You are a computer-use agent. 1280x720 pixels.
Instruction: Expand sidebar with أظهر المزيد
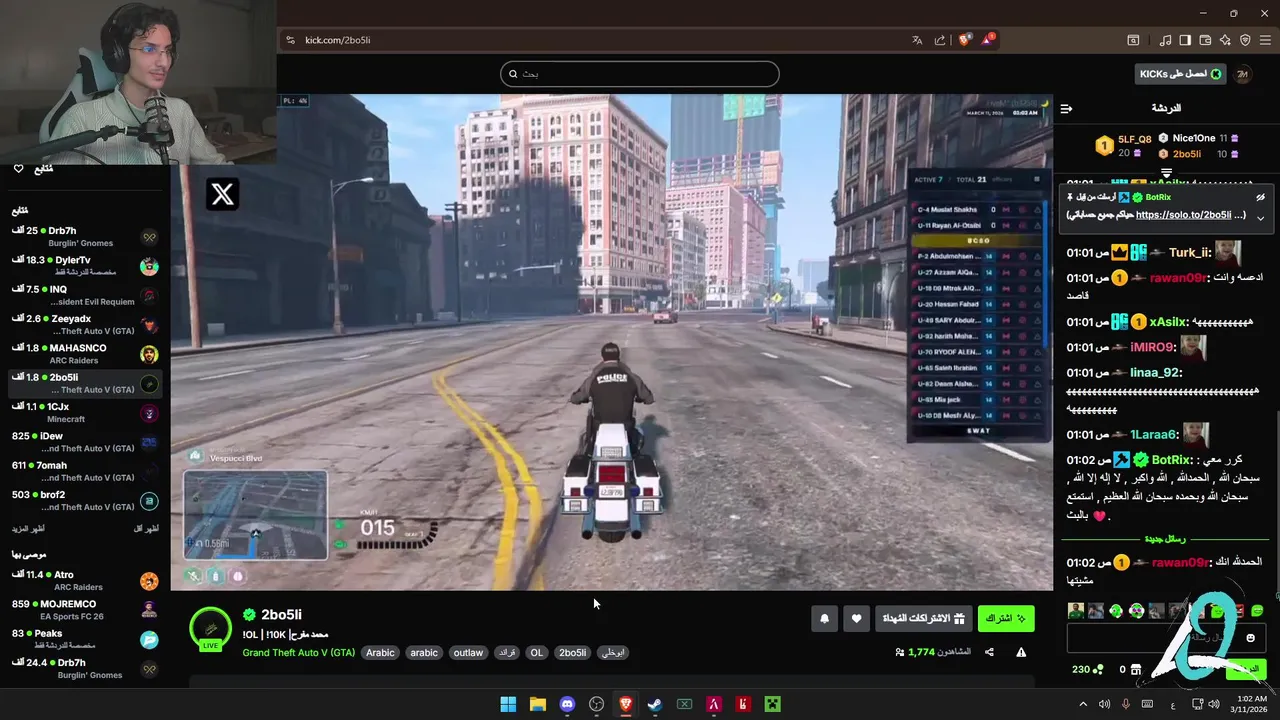pos(29,528)
